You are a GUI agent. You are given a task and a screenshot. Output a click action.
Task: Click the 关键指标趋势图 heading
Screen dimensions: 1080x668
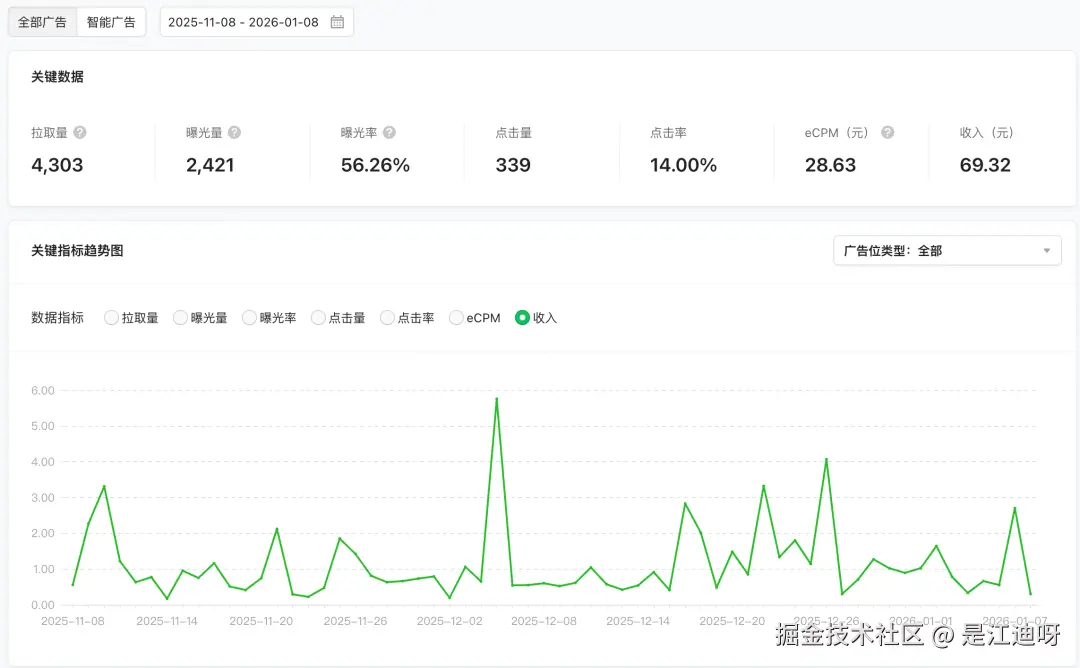coord(77,251)
